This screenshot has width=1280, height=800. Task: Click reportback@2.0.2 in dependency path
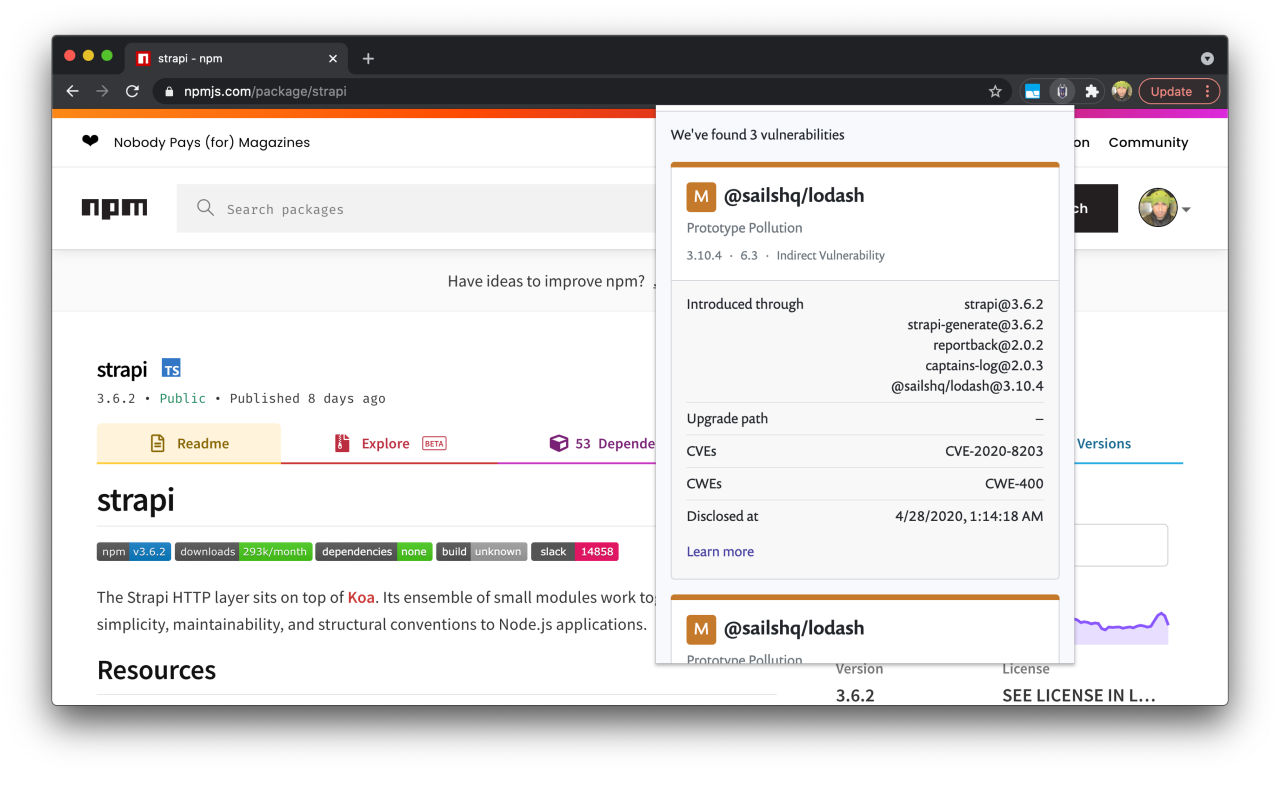coord(988,345)
